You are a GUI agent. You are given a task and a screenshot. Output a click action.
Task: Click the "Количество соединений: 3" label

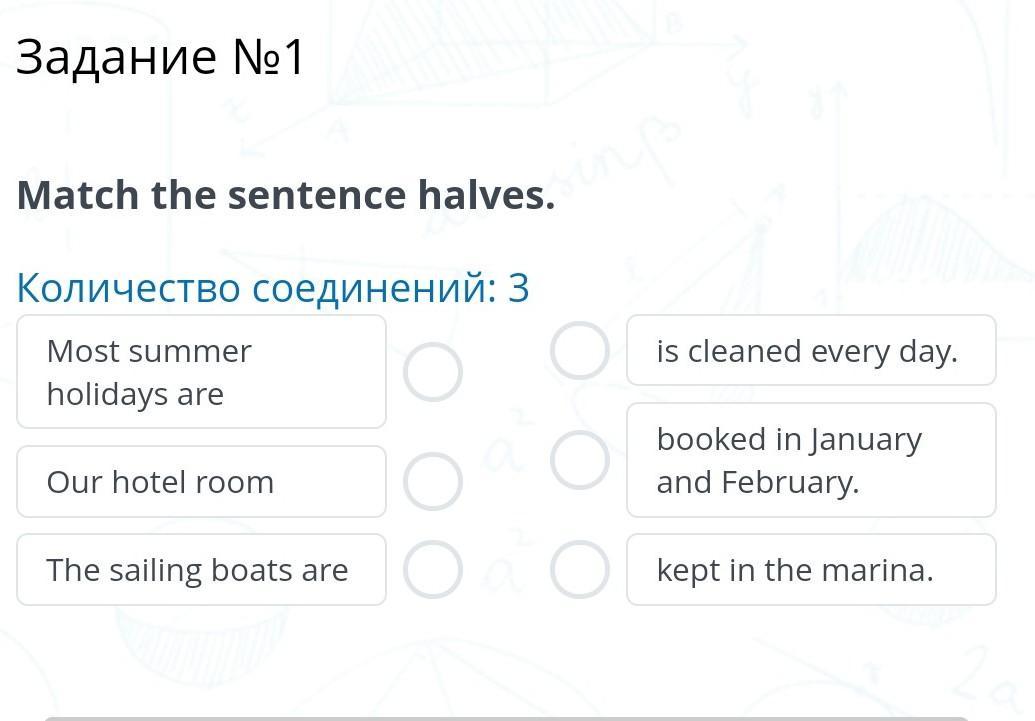(x=272, y=288)
